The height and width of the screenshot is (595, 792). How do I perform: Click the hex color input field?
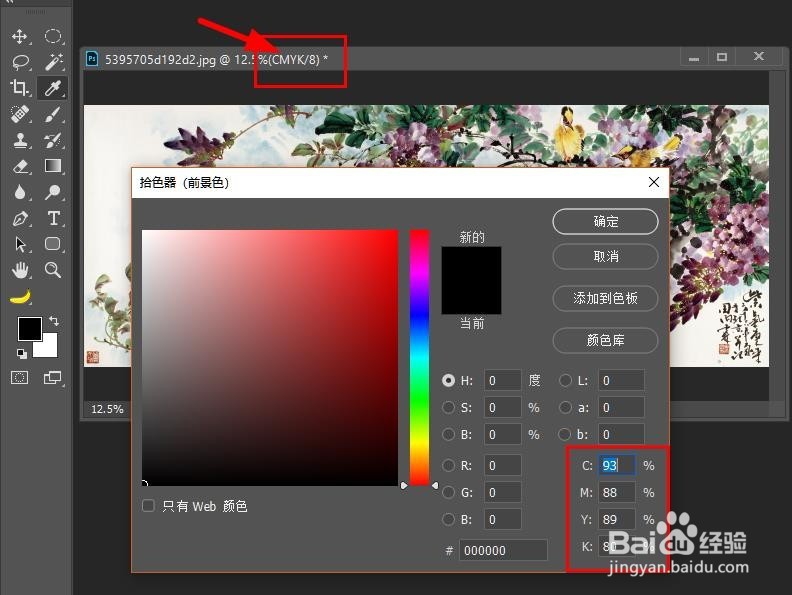pyautogui.click(x=503, y=550)
